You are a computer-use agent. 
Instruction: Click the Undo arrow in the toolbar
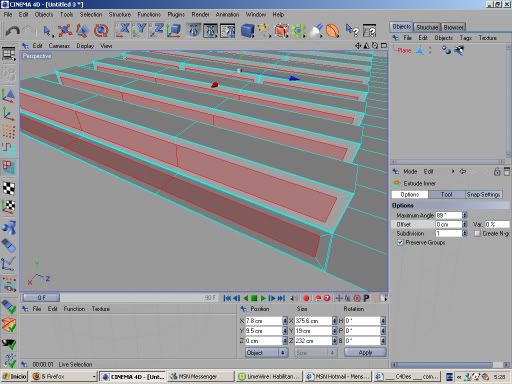[x=13, y=31]
